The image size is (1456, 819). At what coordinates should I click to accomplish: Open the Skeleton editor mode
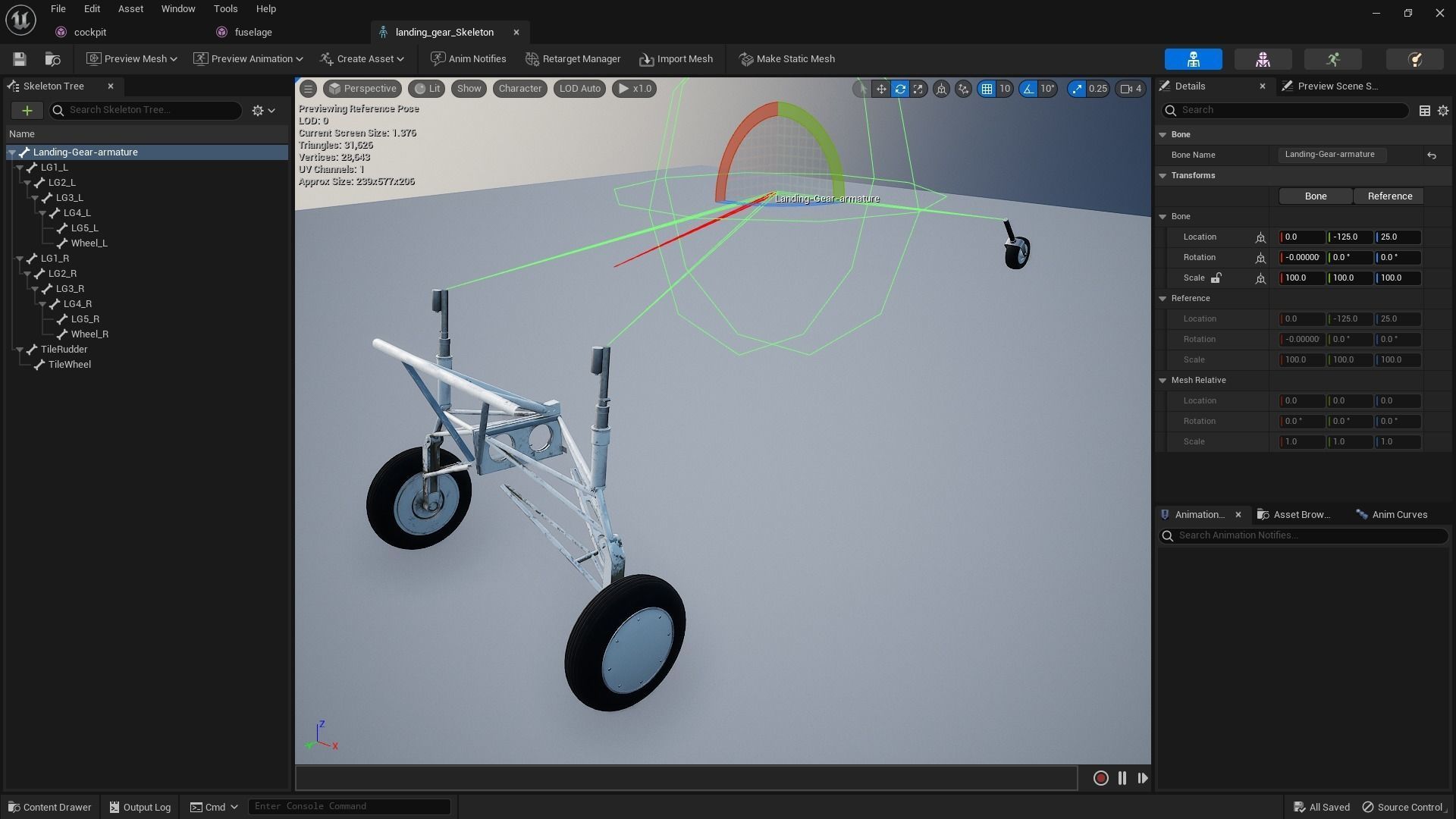point(1193,59)
